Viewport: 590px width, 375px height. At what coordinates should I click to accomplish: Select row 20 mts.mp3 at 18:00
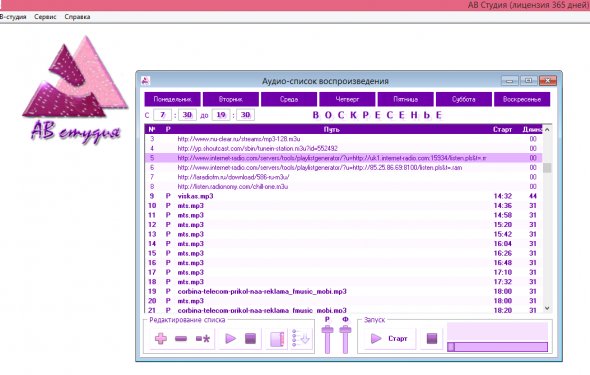[x=343, y=301]
